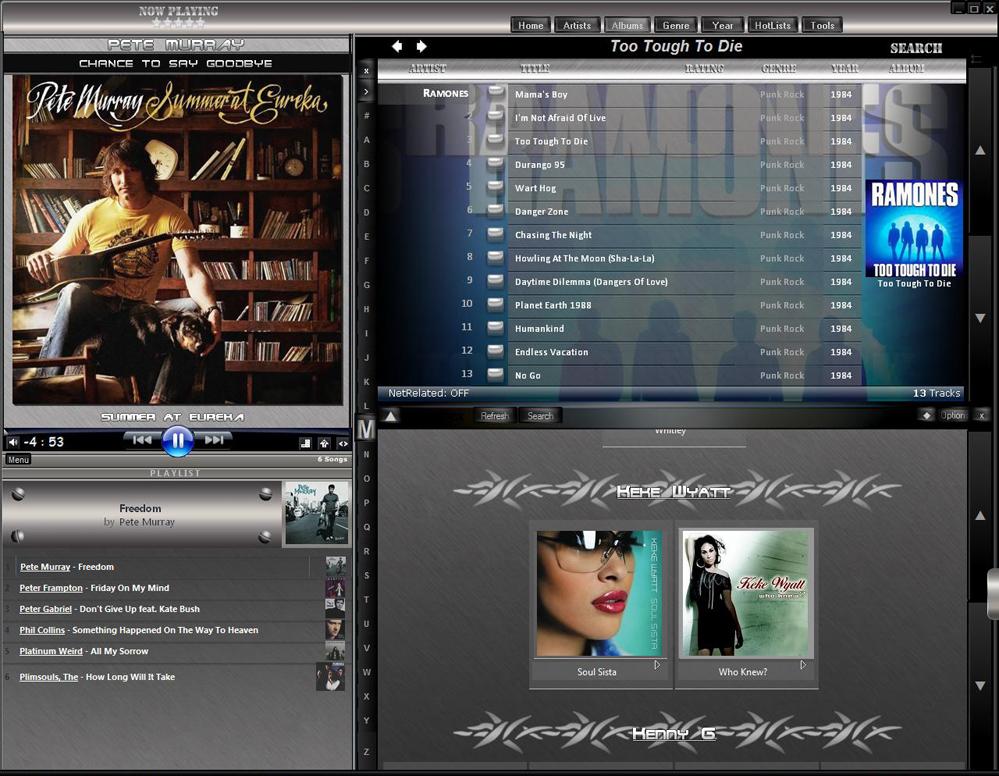Viewport: 999px width, 776px height.
Task: Open the HotLists tab
Action: (772, 25)
